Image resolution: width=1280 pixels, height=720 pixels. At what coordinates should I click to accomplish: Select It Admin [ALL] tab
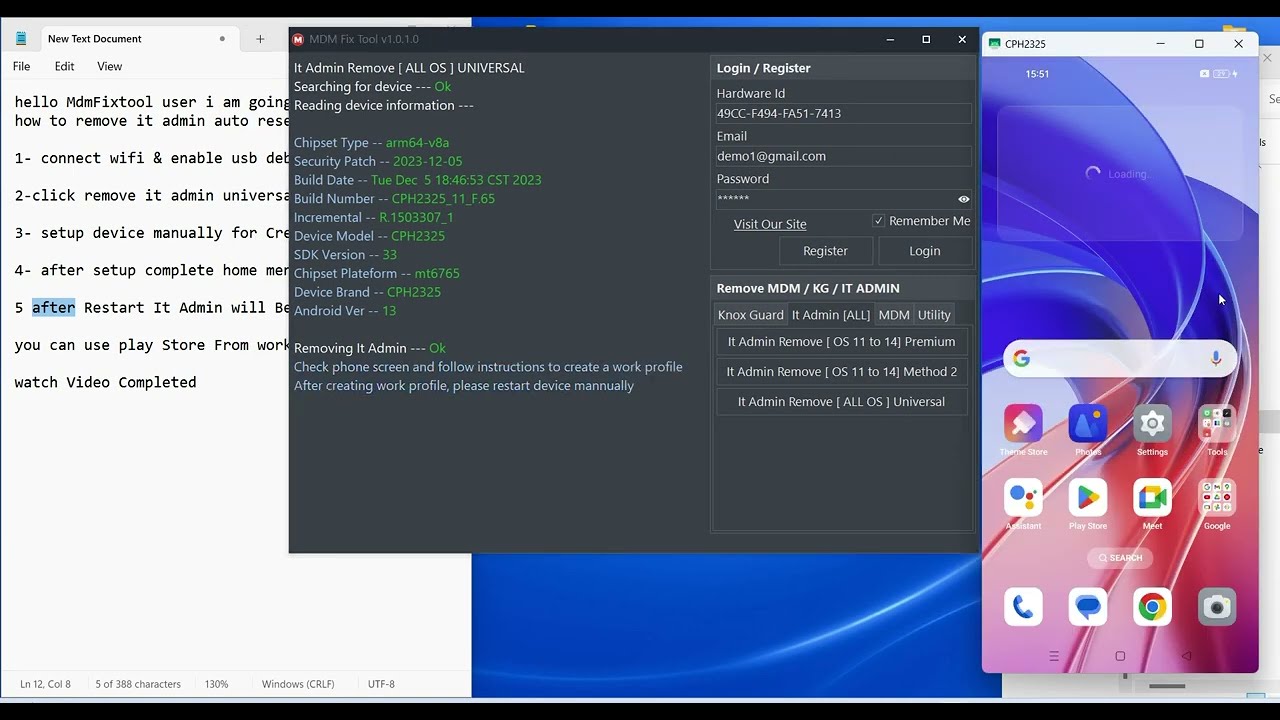(x=831, y=315)
